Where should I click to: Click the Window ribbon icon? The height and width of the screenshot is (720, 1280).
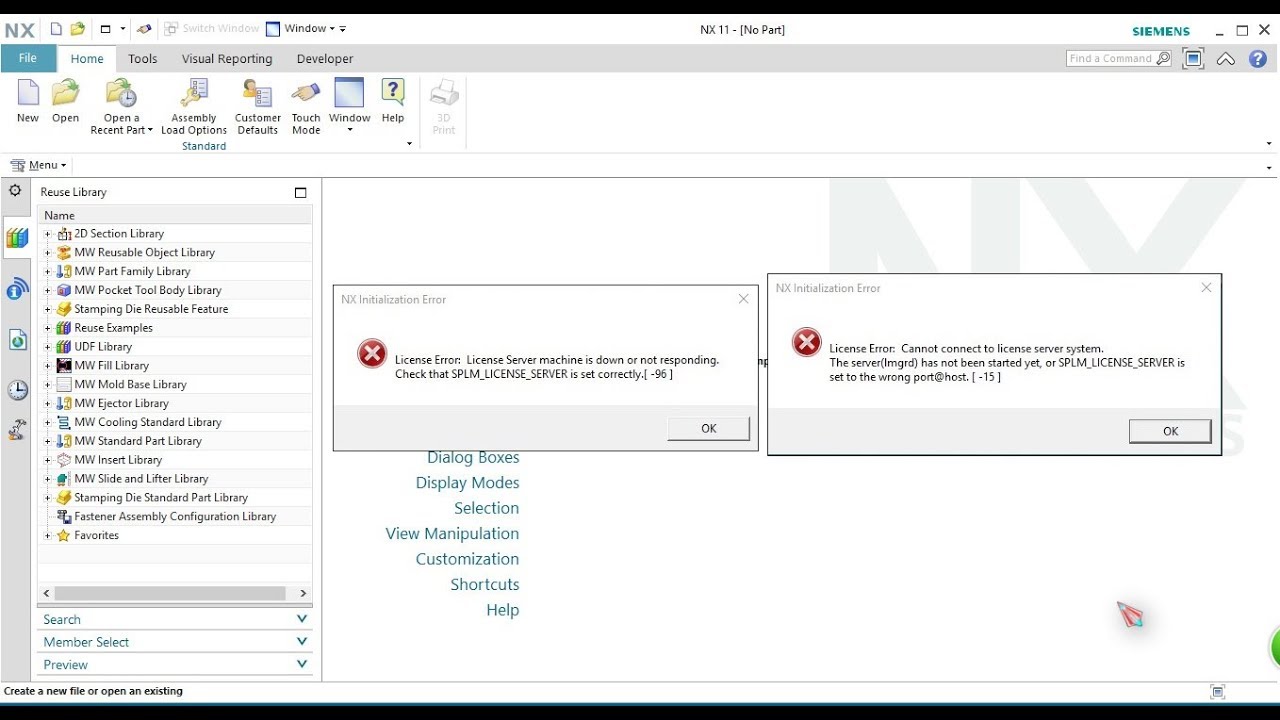(349, 94)
